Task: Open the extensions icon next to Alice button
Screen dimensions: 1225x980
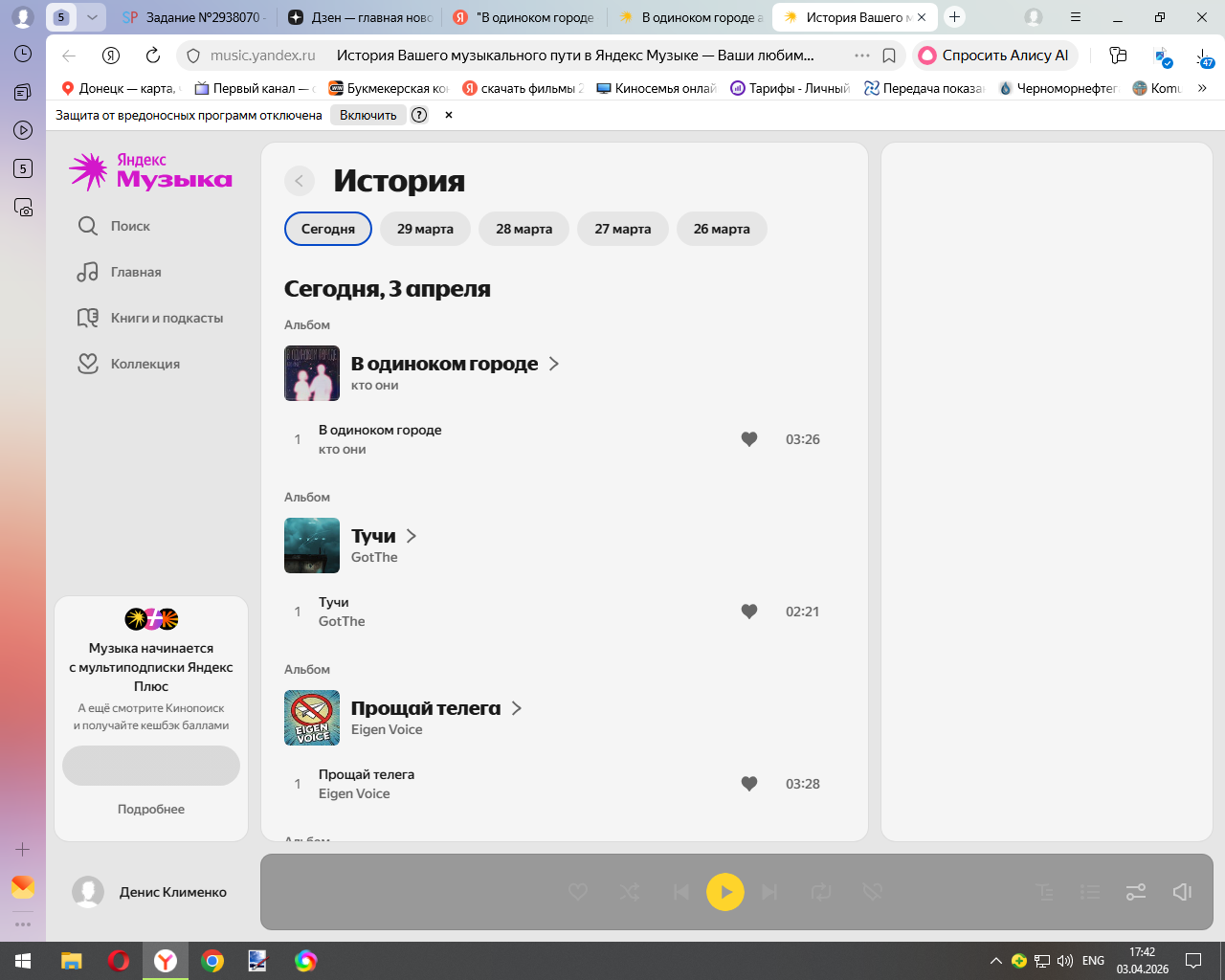Action: click(x=1118, y=56)
